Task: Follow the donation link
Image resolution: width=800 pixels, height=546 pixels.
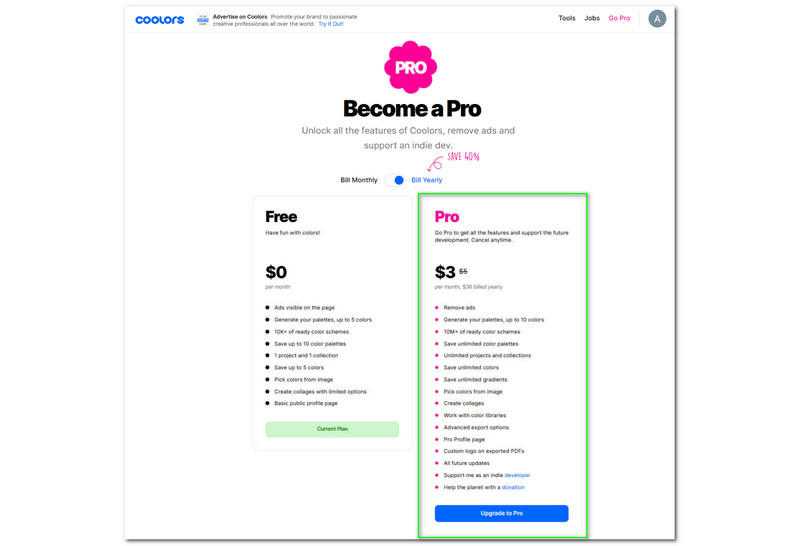Action: [513, 487]
